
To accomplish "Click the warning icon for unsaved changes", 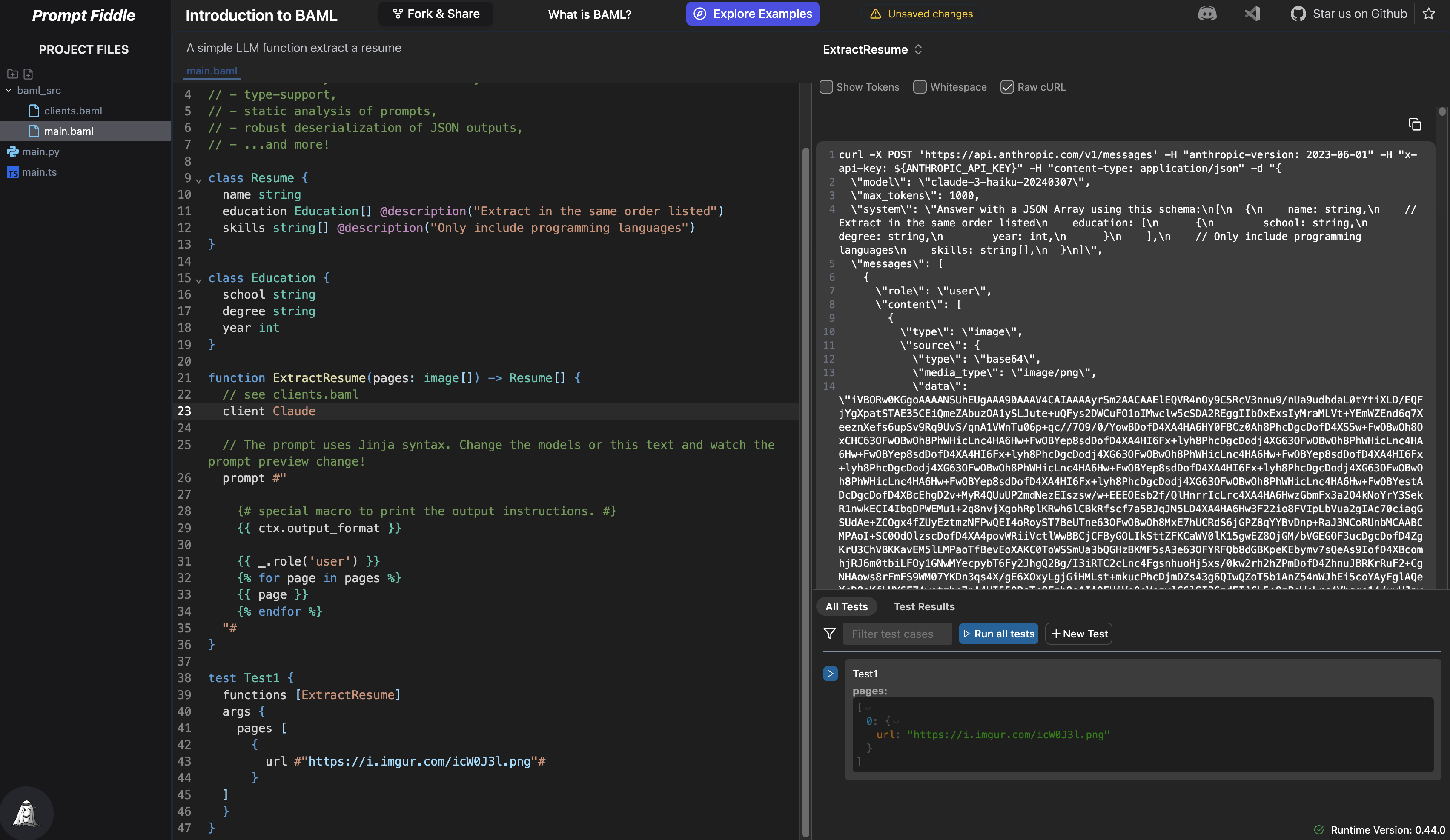I will [875, 14].
